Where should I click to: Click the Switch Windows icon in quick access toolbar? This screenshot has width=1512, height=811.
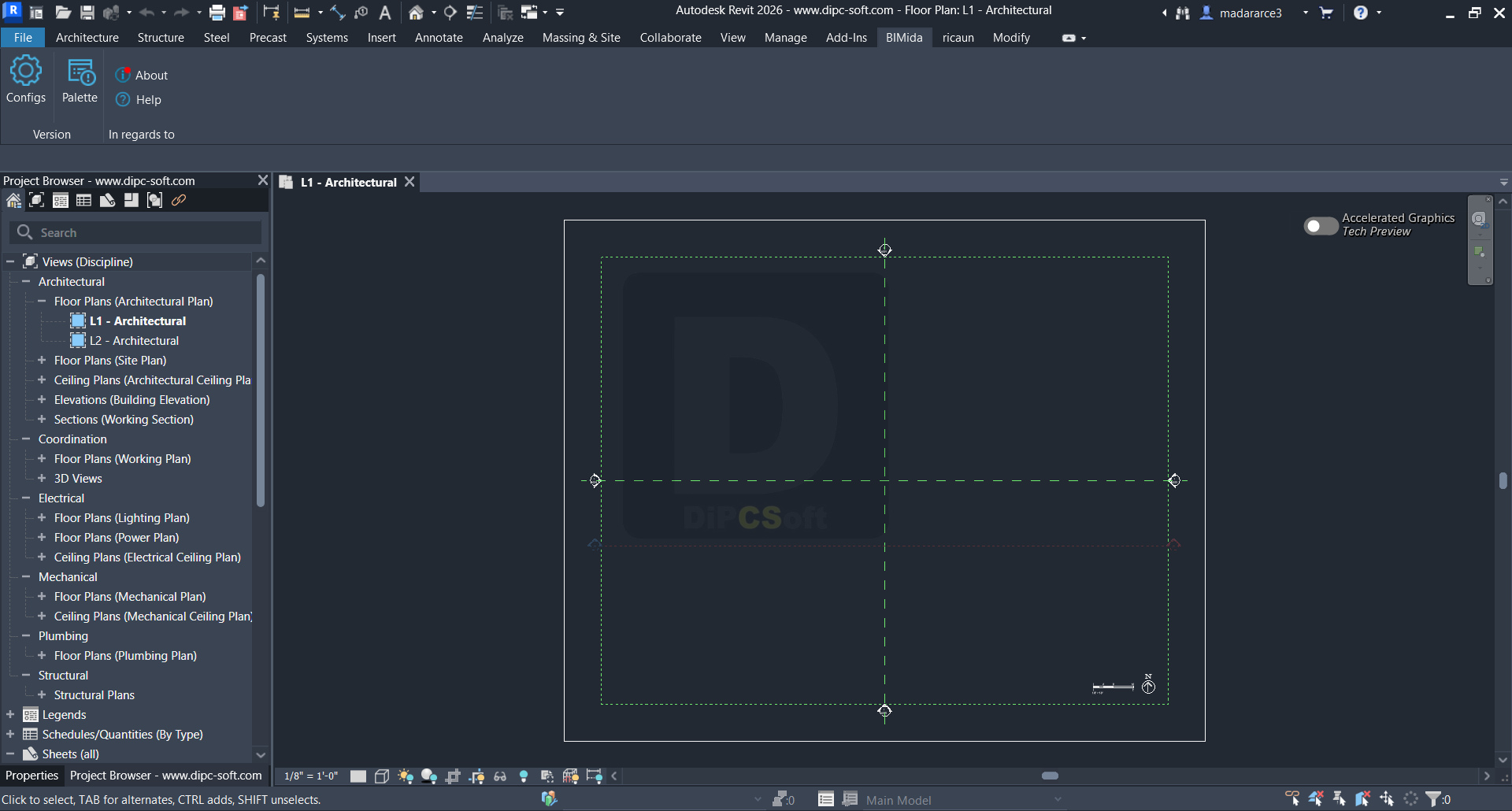coord(529,13)
